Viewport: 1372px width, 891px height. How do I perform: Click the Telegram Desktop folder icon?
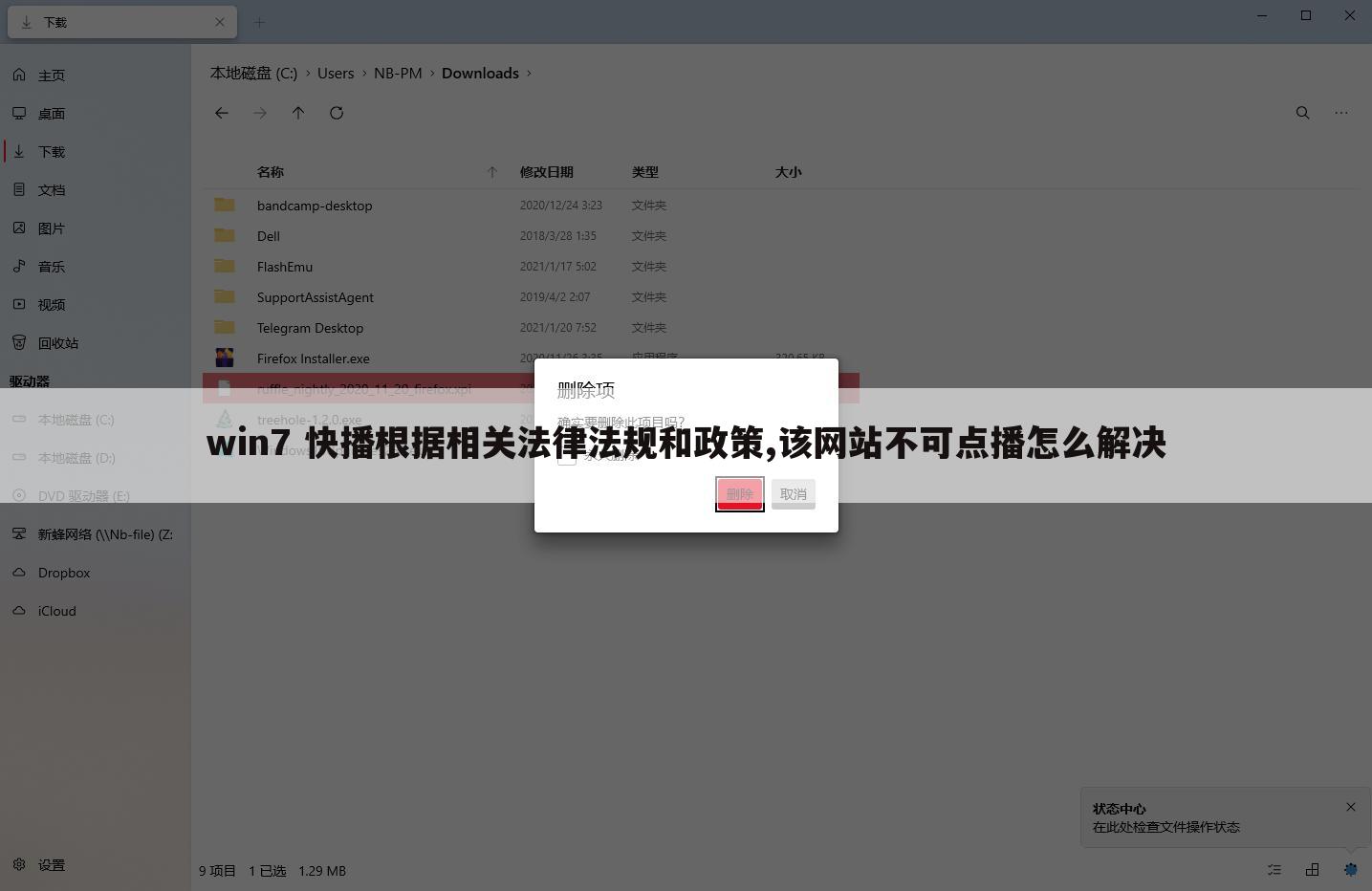(x=225, y=327)
